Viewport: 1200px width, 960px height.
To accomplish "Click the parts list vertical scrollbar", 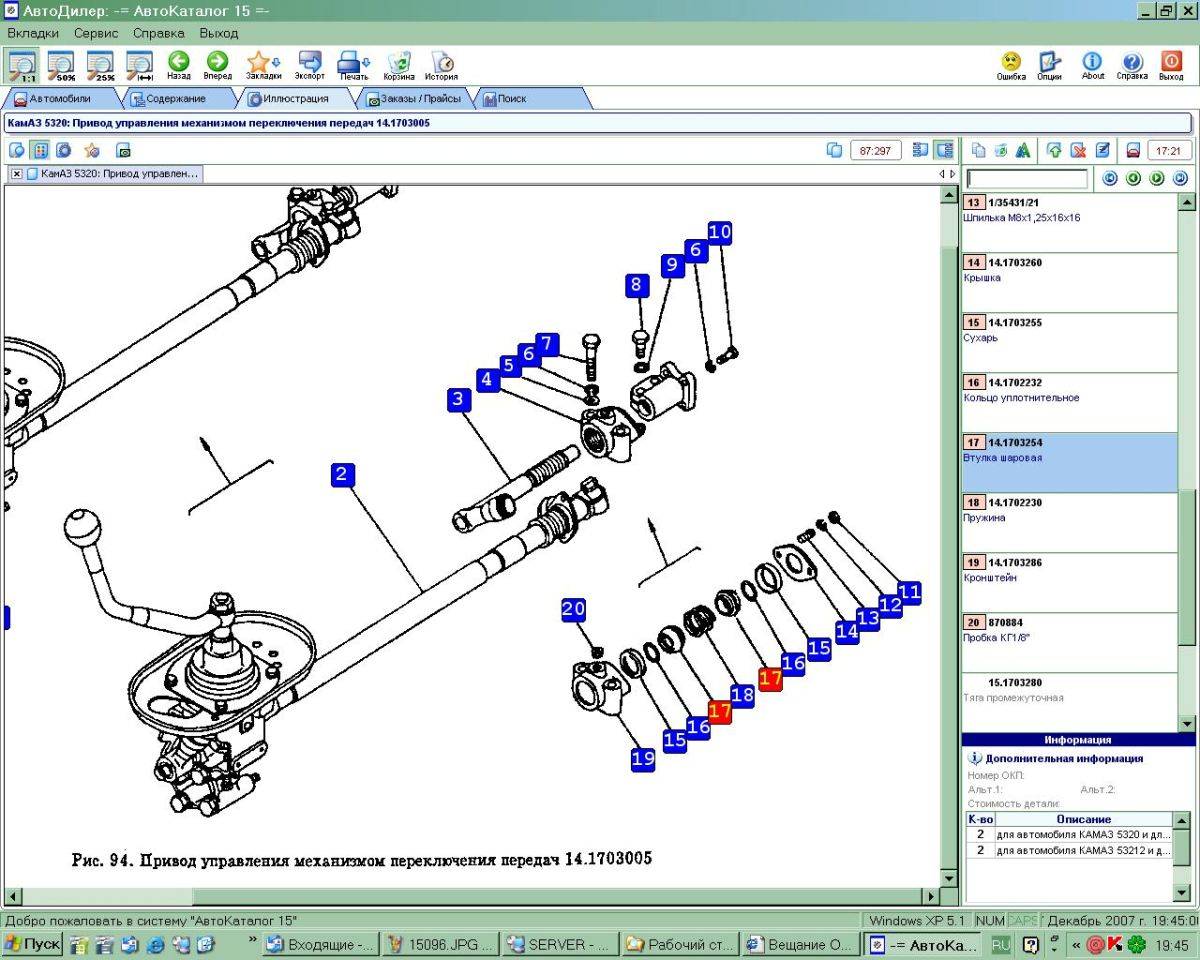I will click(x=1187, y=462).
